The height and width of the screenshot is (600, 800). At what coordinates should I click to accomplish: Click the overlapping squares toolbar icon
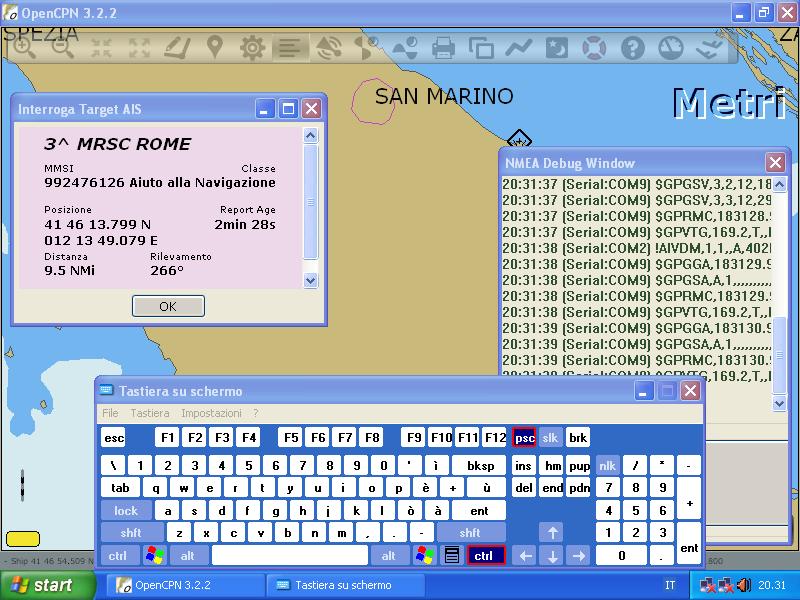[481, 48]
